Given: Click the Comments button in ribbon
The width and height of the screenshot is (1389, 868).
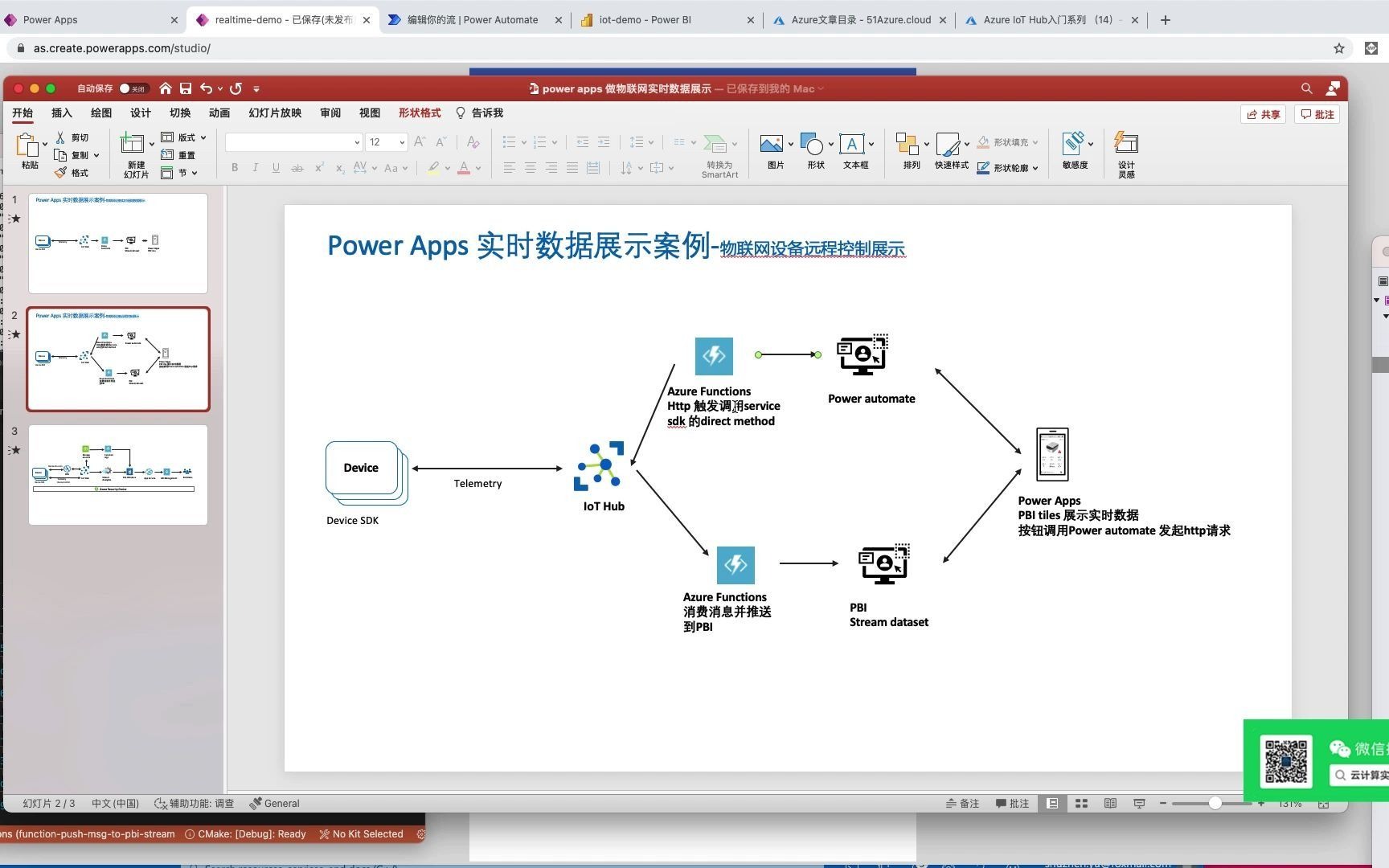Looking at the screenshot, I should coord(1317,114).
